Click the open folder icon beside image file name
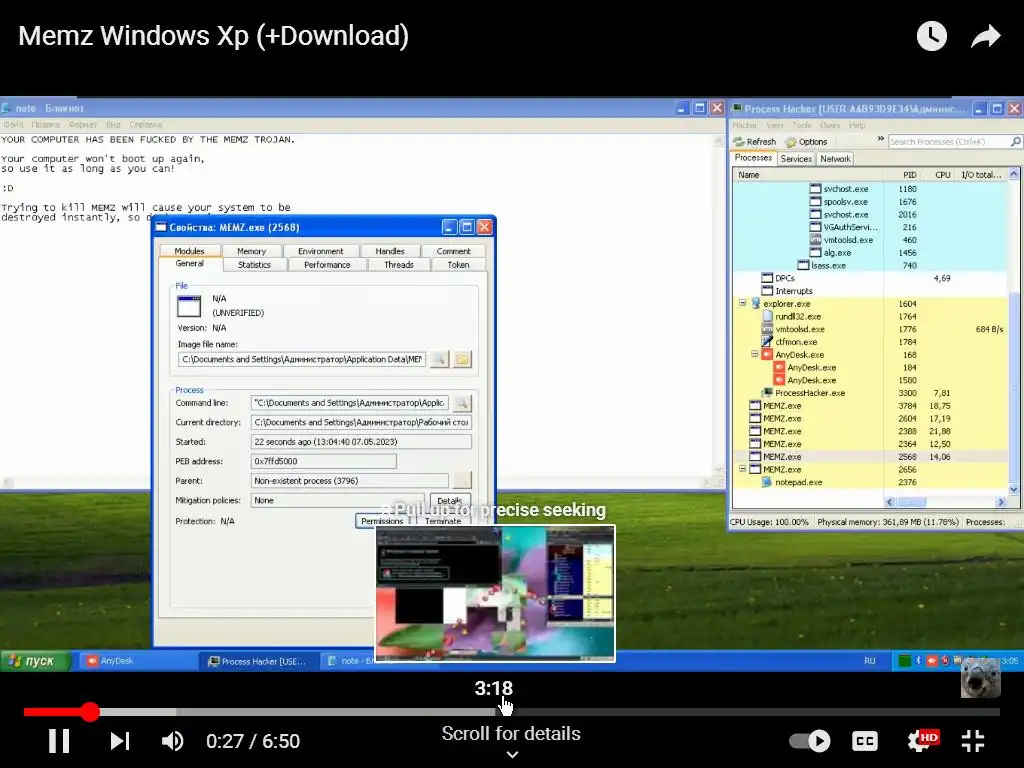Screen dimensions: 1024x768 [462, 359]
